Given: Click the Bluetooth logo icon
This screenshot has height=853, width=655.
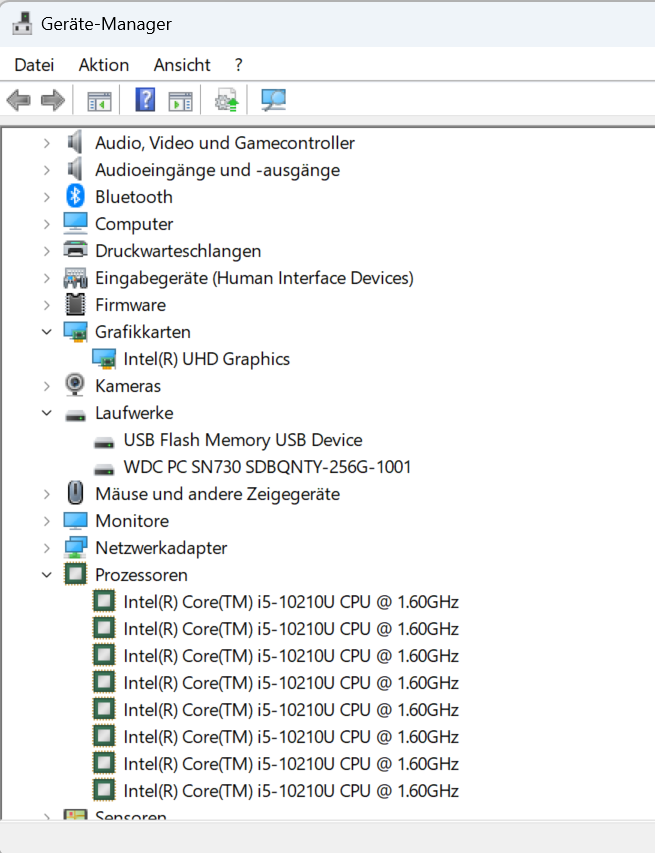Looking at the screenshot, I should click(75, 196).
